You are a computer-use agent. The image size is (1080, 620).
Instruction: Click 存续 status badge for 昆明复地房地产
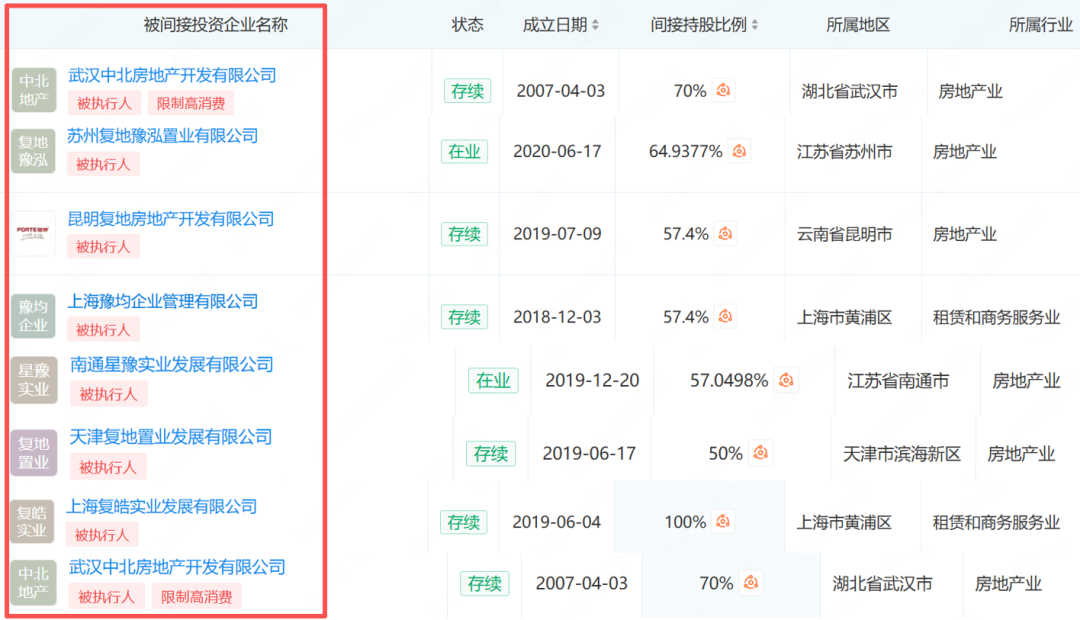464,234
